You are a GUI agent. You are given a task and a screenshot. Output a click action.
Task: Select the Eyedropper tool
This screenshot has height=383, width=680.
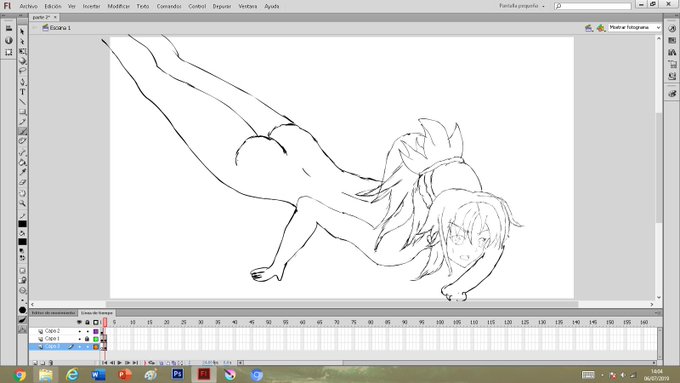click(23, 172)
